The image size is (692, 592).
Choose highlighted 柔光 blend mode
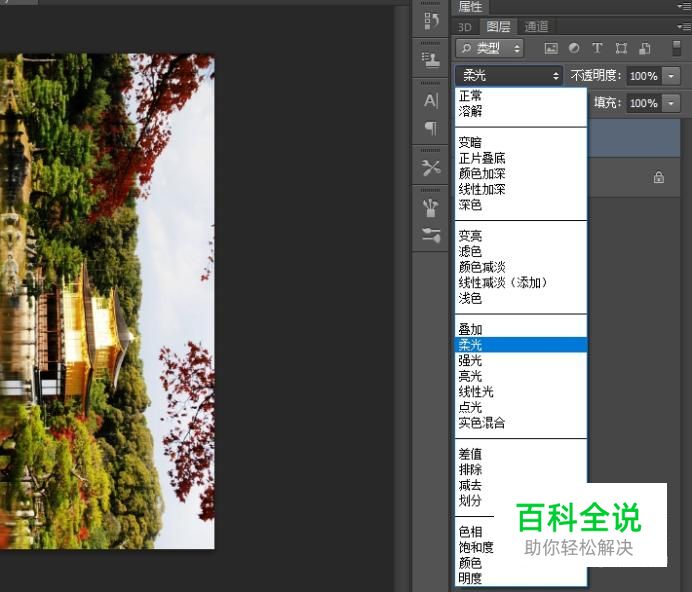pos(521,345)
